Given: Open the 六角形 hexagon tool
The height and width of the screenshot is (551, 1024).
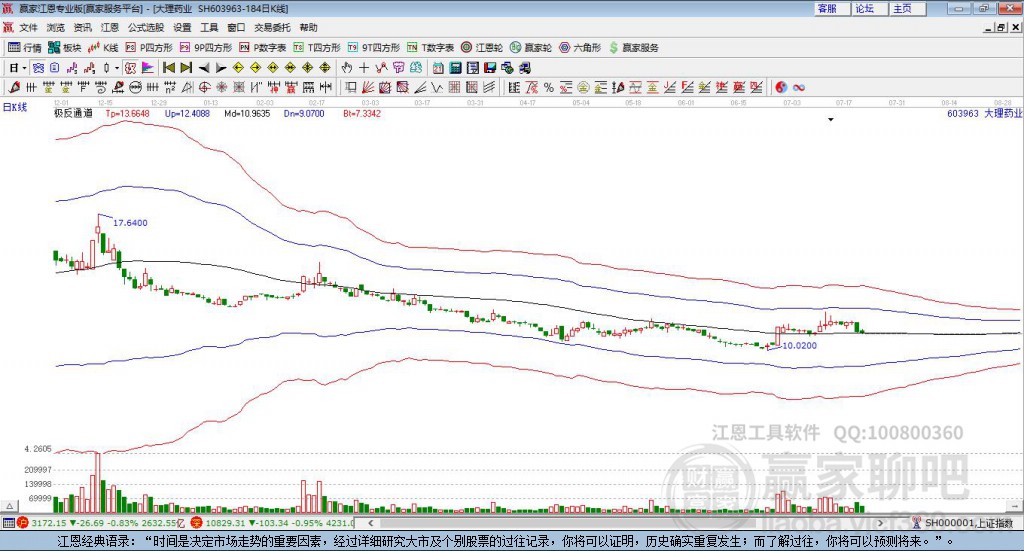Looking at the screenshot, I should click(580, 48).
